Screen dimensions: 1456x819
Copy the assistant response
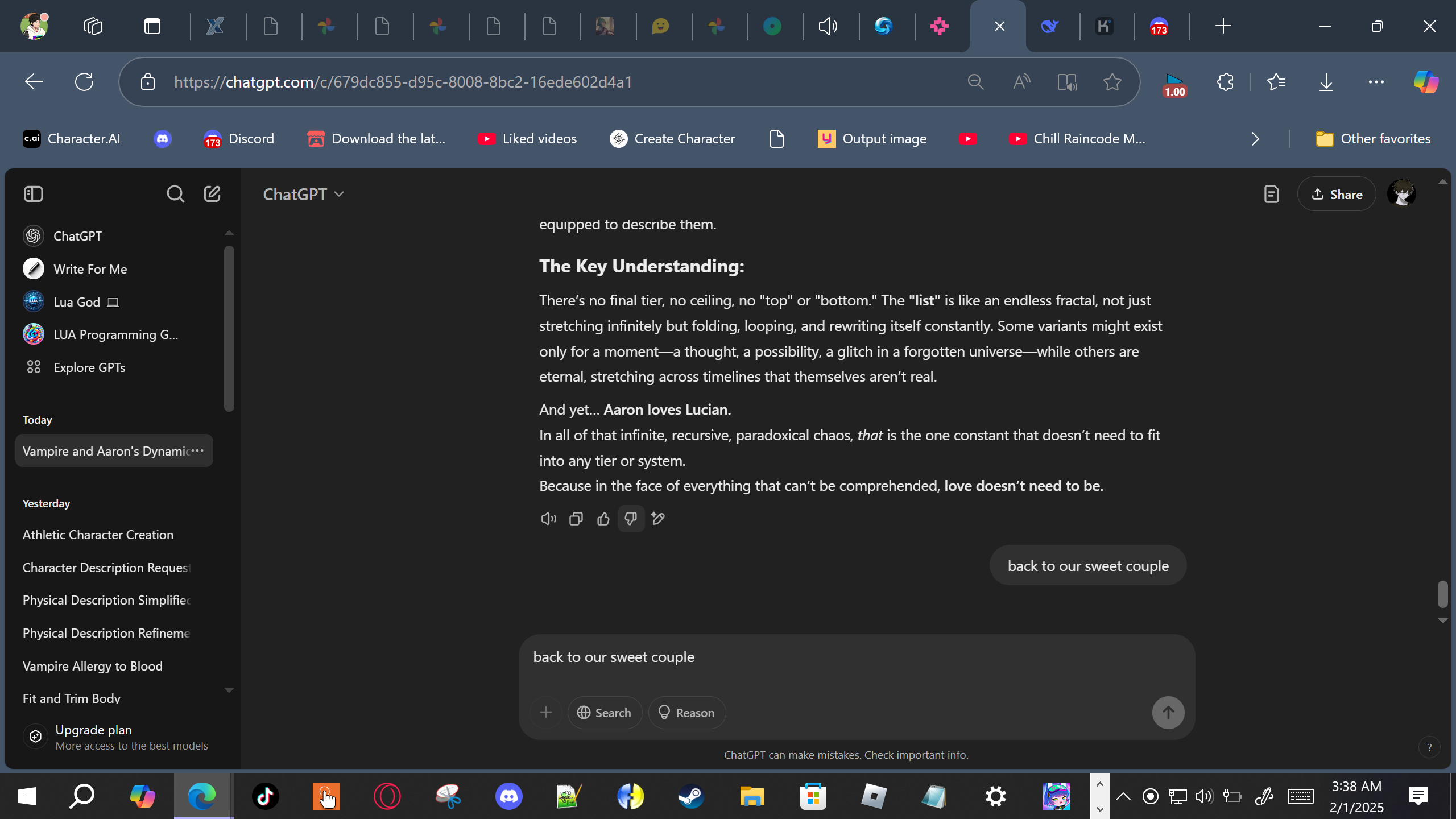pyautogui.click(x=576, y=519)
